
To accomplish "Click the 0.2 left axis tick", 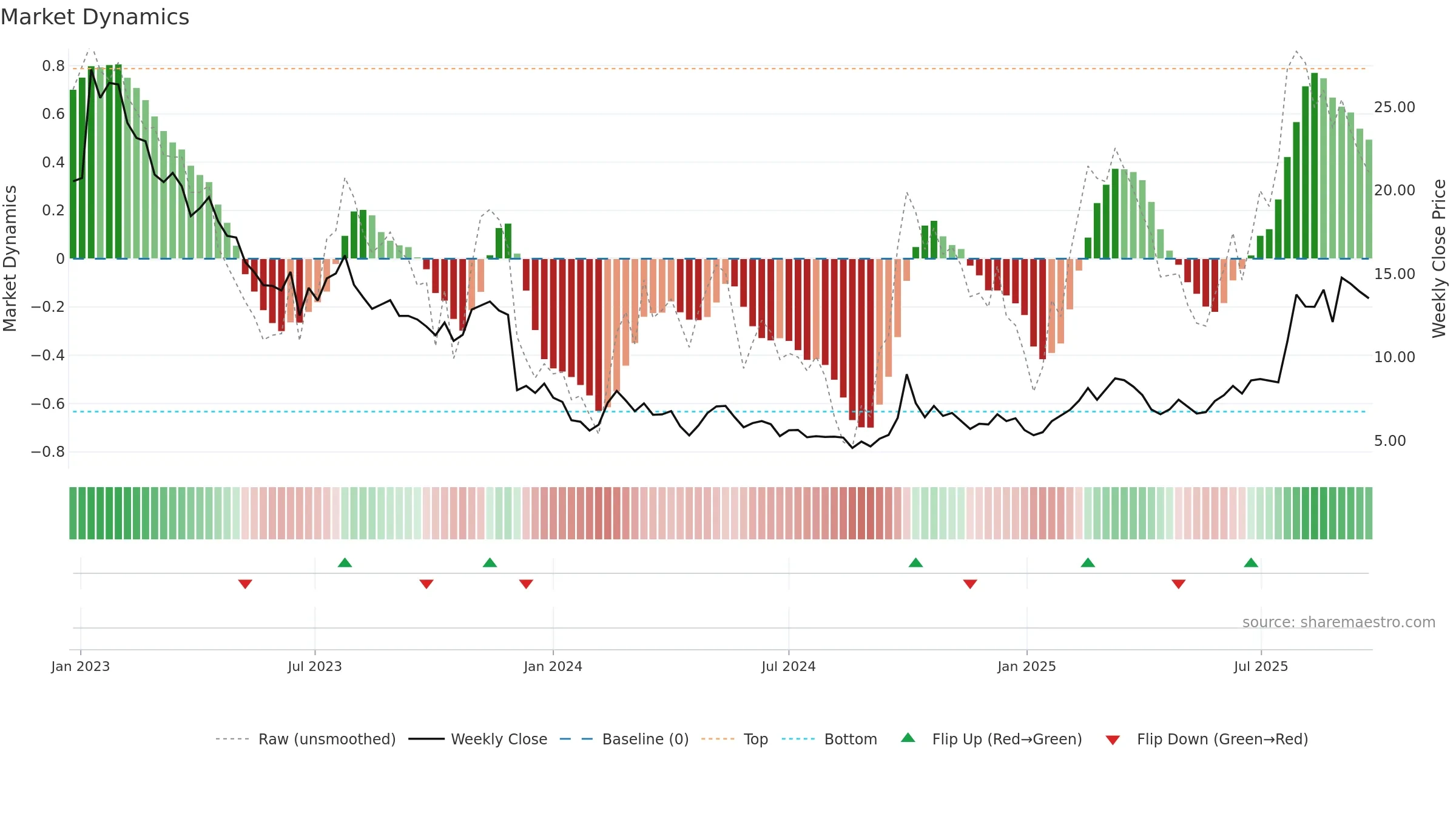I will click(53, 210).
